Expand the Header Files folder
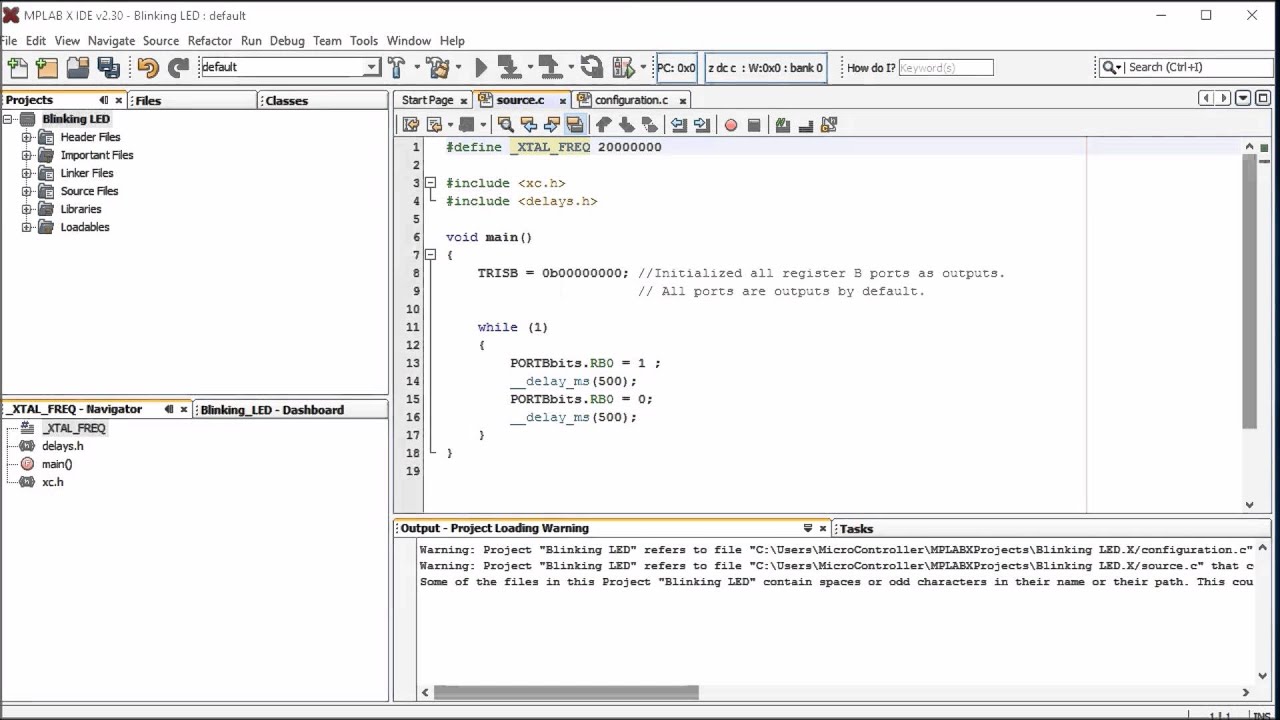This screenshot has width=1280, height=720. coord(27,137)
